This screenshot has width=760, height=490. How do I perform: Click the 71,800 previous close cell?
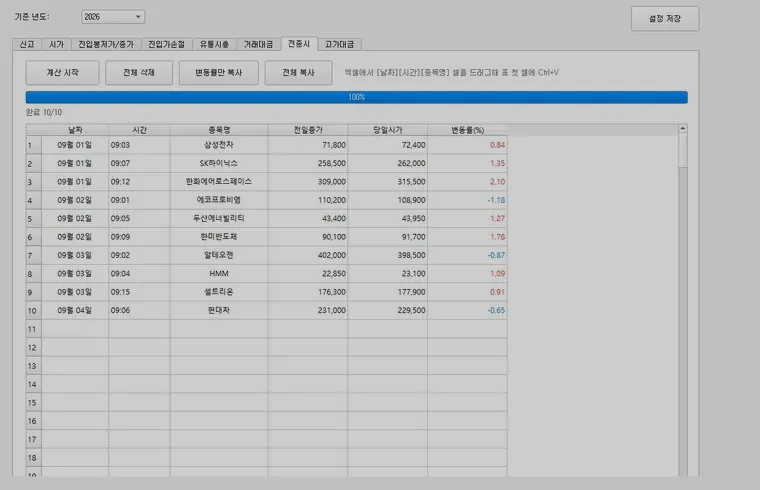tap(308, 145)
